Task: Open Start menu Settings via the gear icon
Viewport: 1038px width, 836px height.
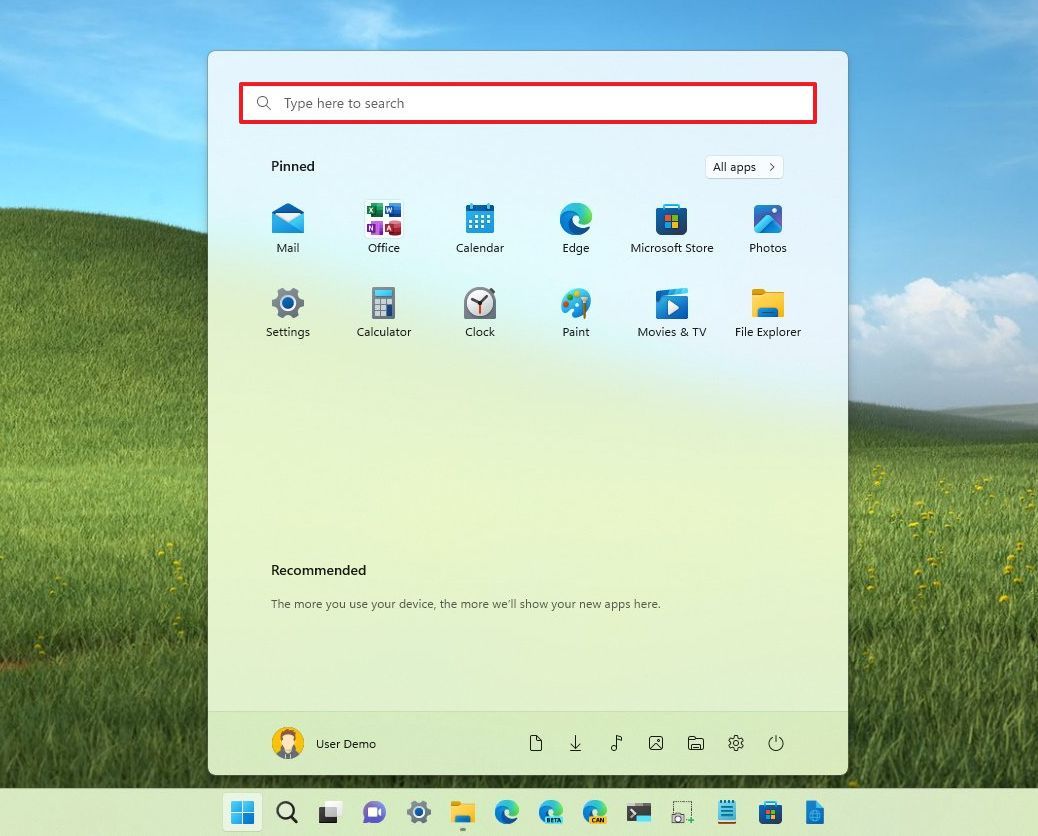Action: (736, 743)
